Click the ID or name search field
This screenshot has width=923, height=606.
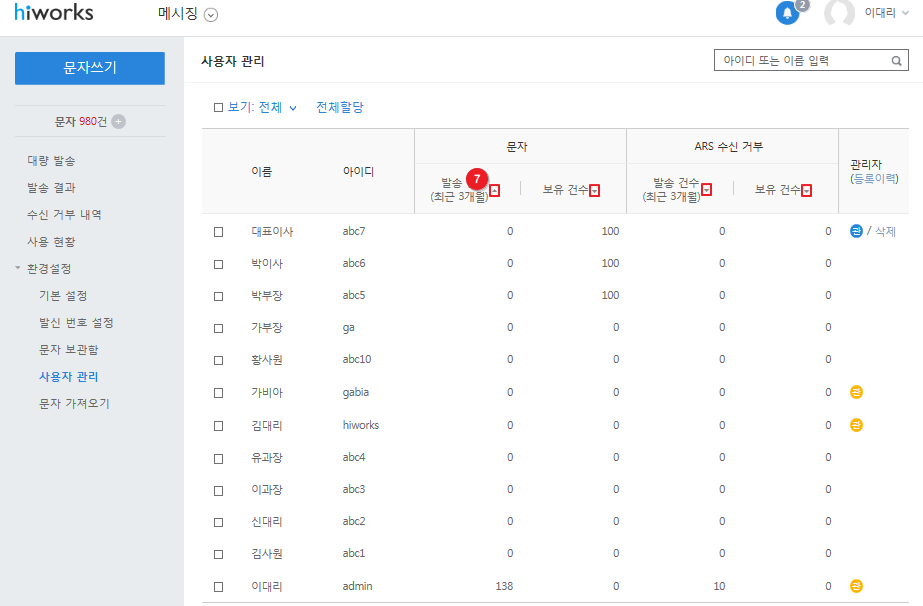800,61
